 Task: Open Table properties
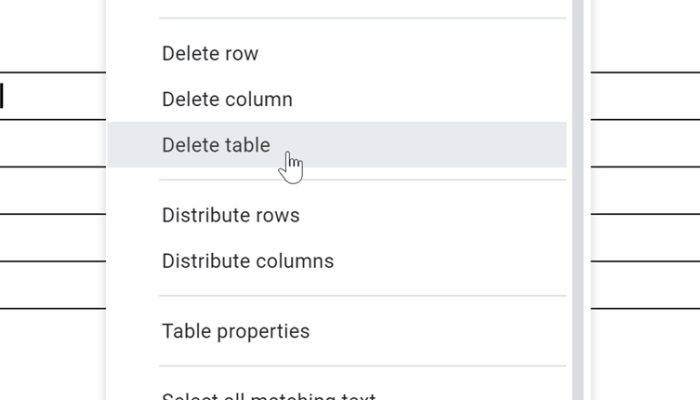pyautogui.click(x=235, y=332)
